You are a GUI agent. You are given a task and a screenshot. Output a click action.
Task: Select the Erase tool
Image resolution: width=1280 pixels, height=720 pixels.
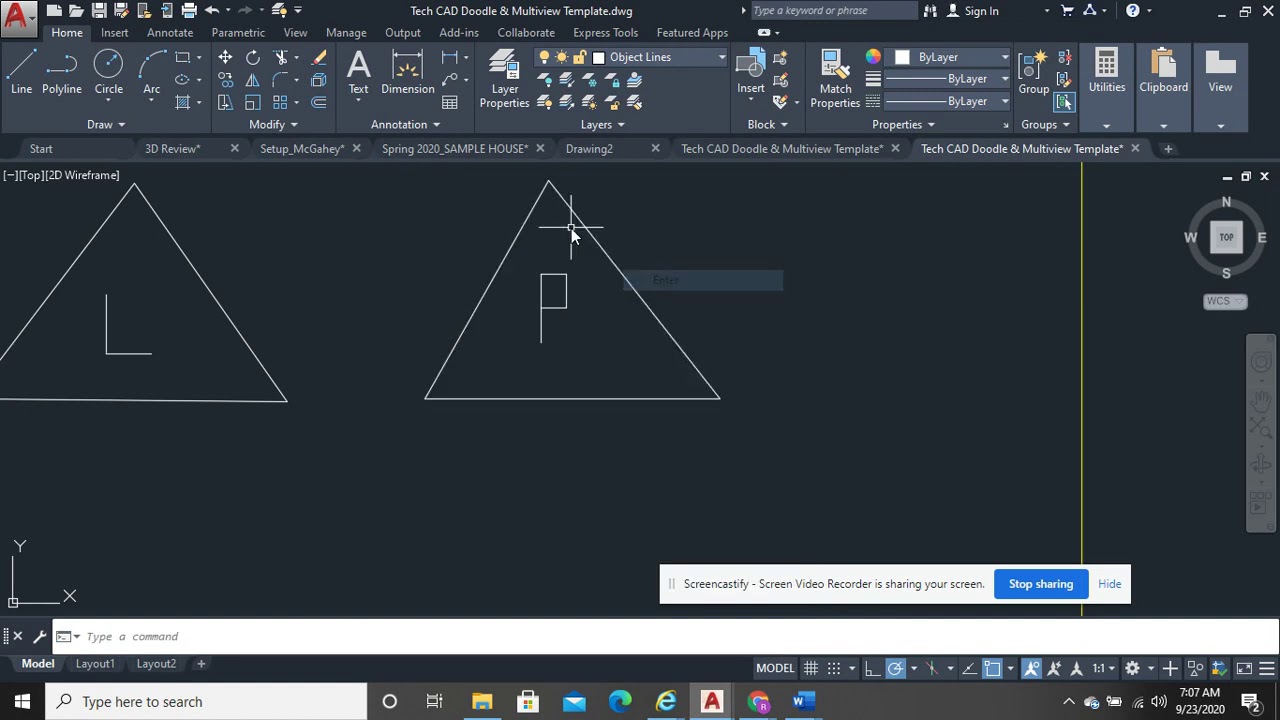point(319,58)
